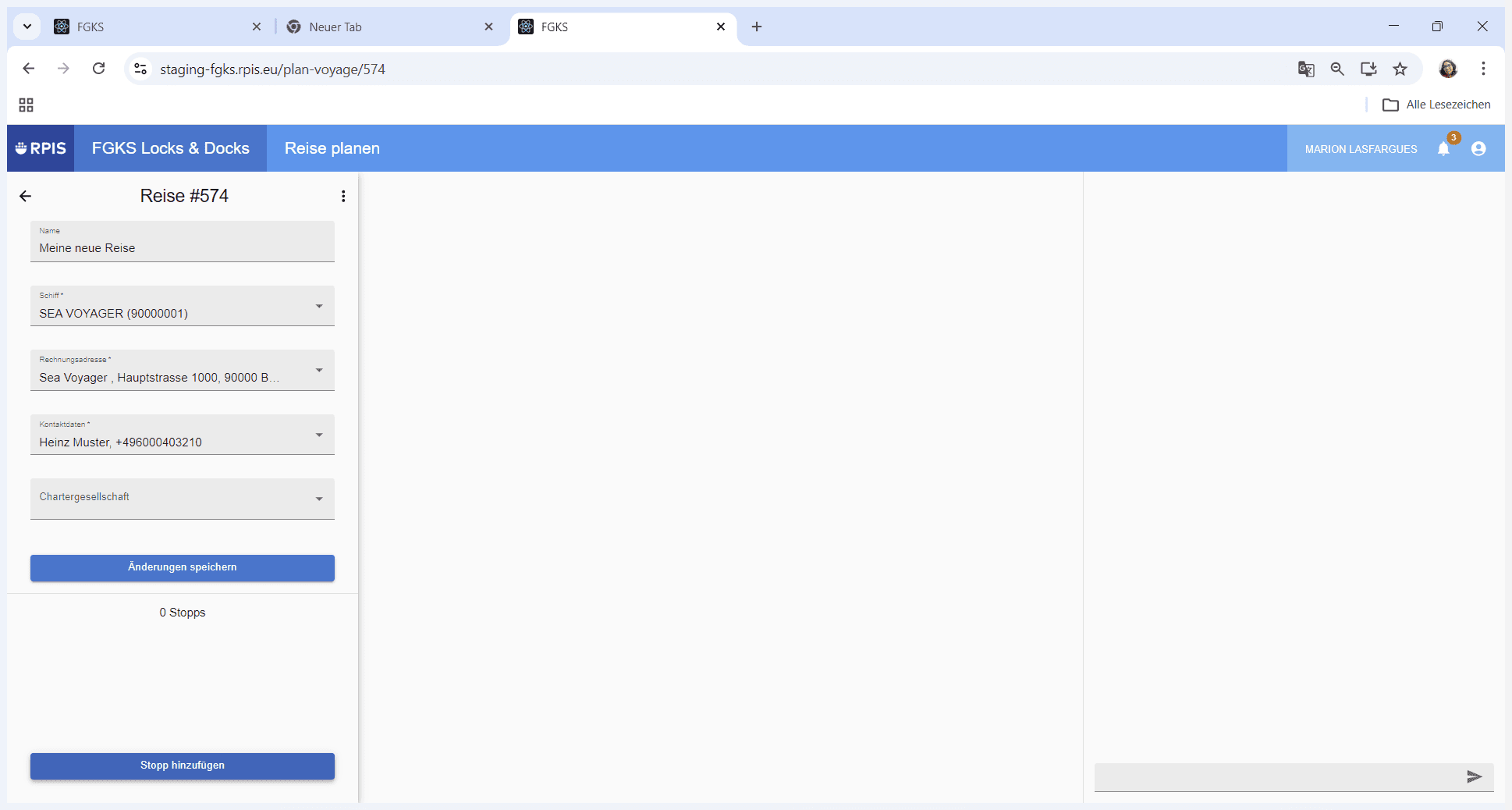
Task: Bookmark this page with the star icon
Action: point(1400,69)
